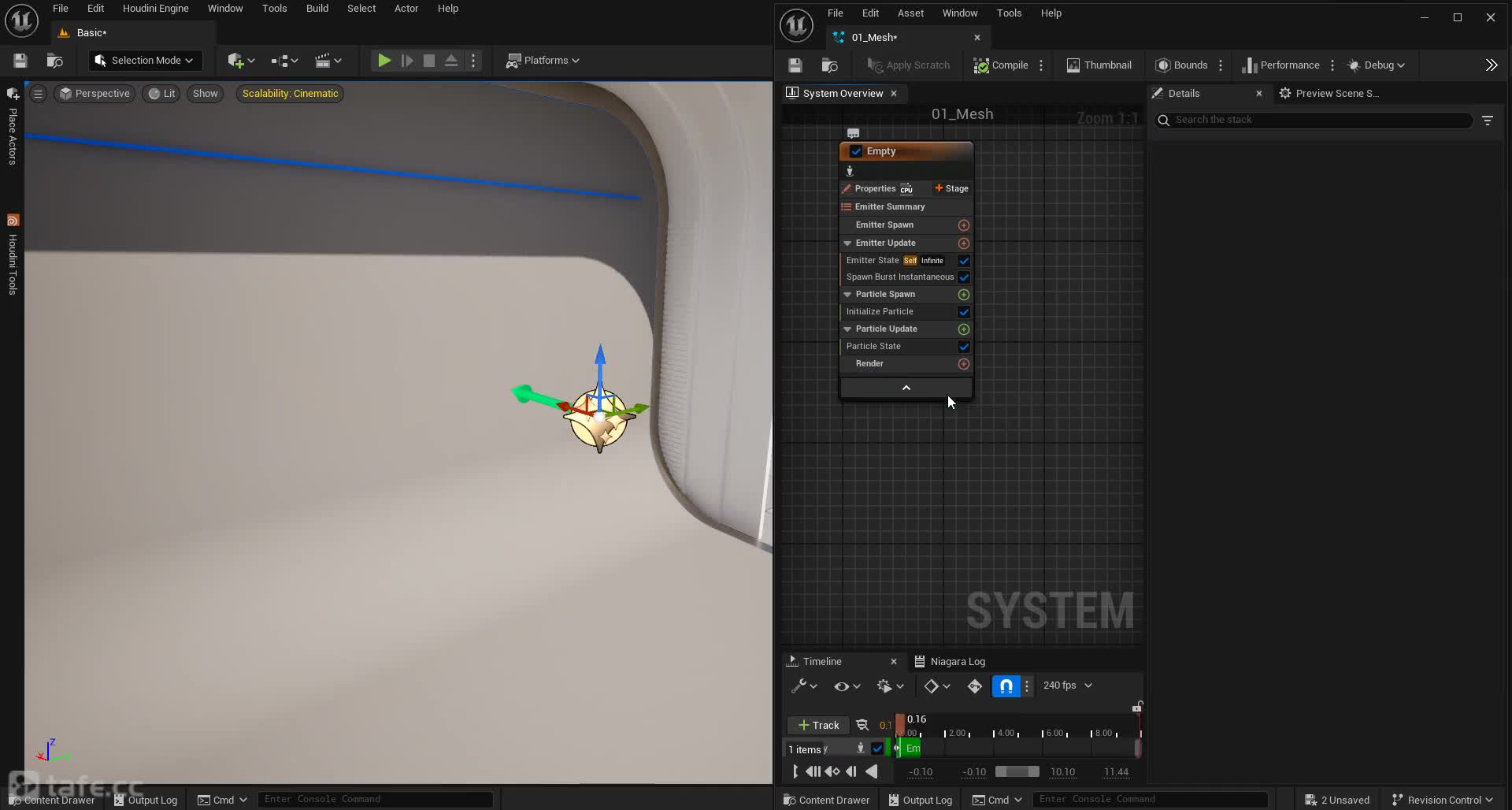Open the Asset menu in Niagara editor
1512x810 pixels.
(910, 13)
